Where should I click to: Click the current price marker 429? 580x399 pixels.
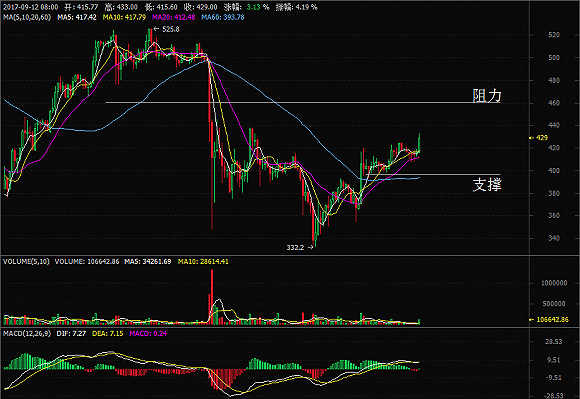click(x=542, y=138)
